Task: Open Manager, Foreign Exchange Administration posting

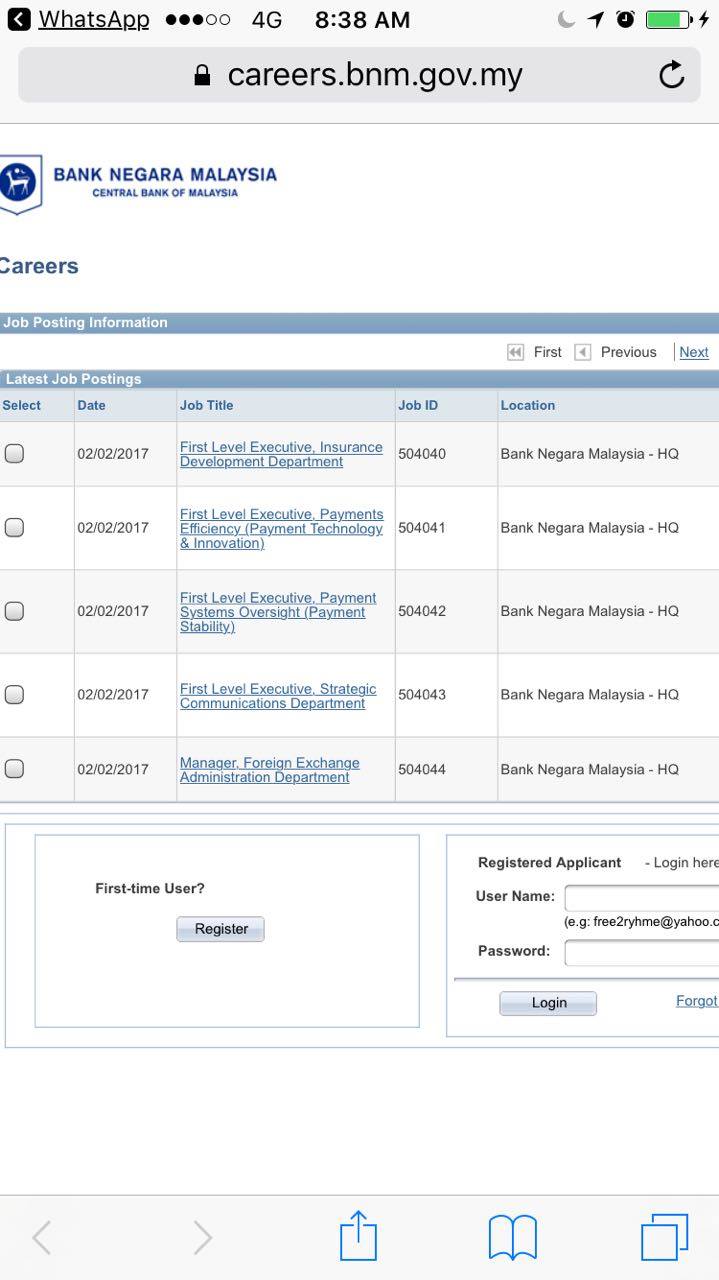Action: pos(270,770)
